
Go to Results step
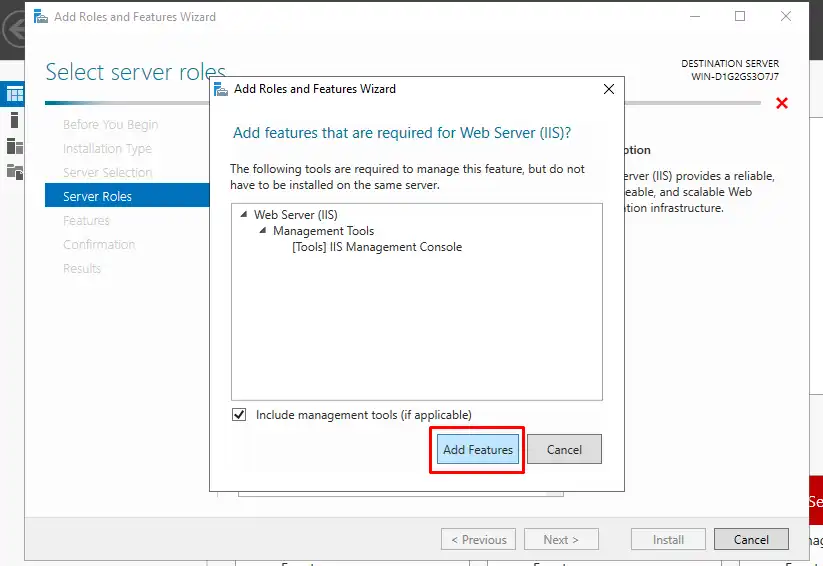tap(82, 268)
